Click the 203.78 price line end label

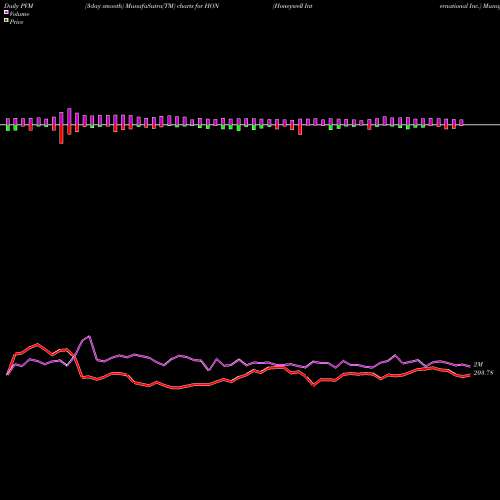point(483,373)
